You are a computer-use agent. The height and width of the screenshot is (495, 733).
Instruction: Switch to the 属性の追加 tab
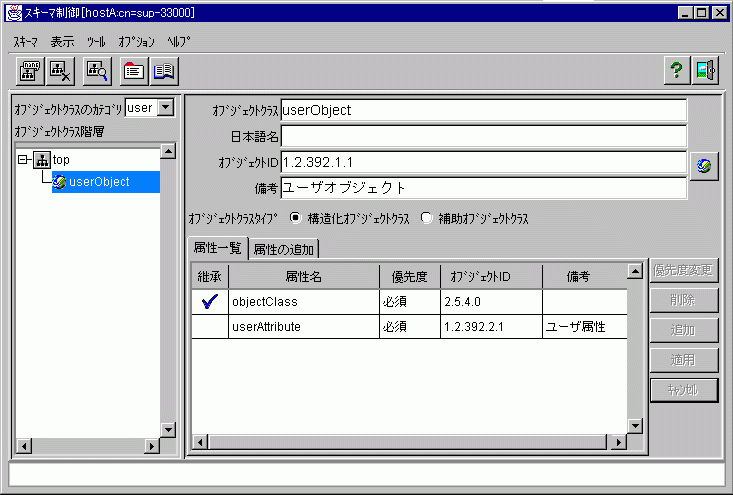click(283, 249)
